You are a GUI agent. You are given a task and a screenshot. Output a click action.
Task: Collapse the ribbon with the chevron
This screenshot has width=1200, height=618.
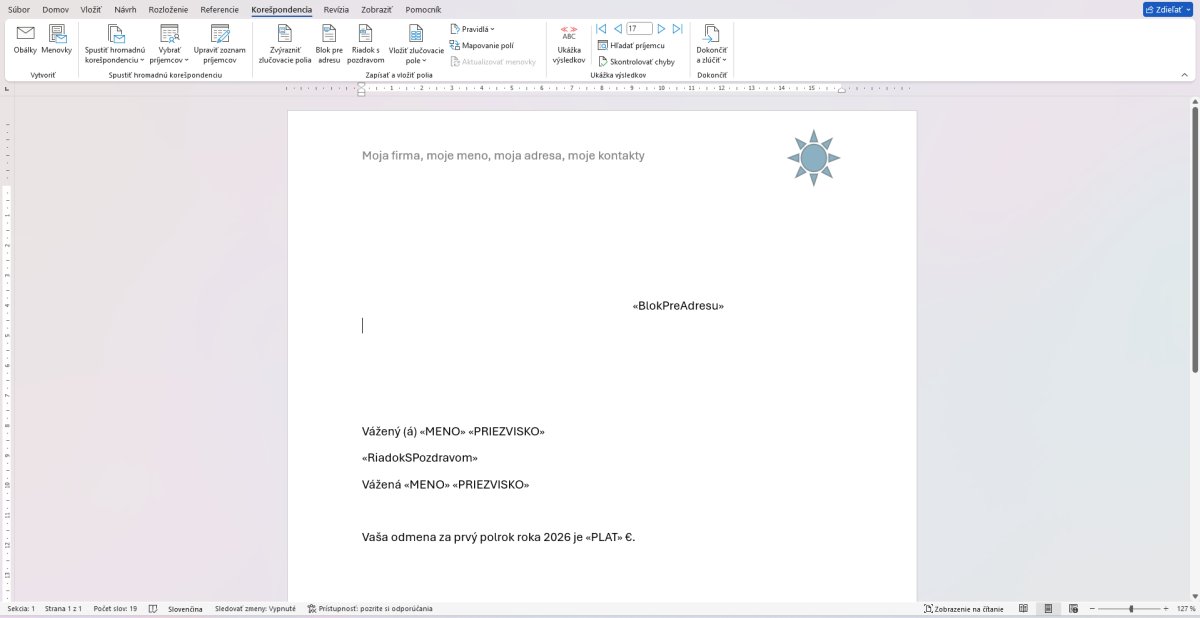1184,74
